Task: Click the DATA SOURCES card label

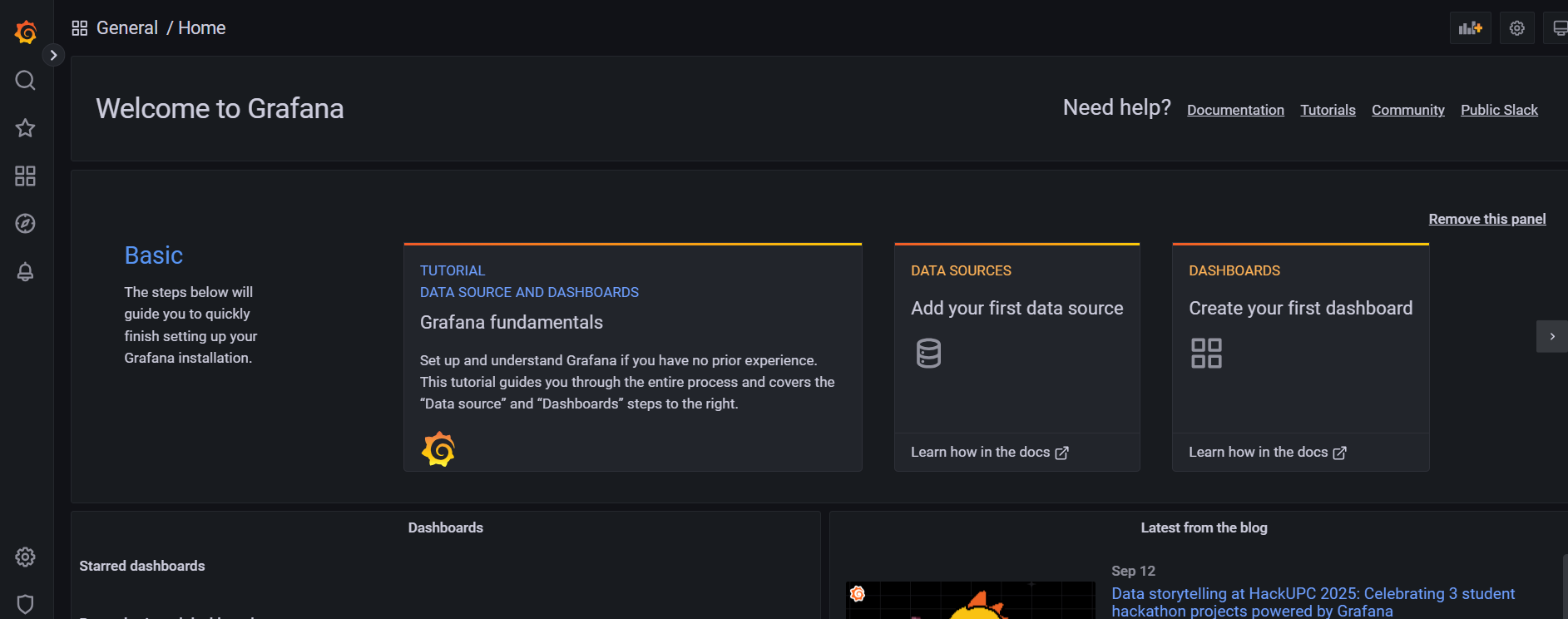Action: tap(961, 270)
